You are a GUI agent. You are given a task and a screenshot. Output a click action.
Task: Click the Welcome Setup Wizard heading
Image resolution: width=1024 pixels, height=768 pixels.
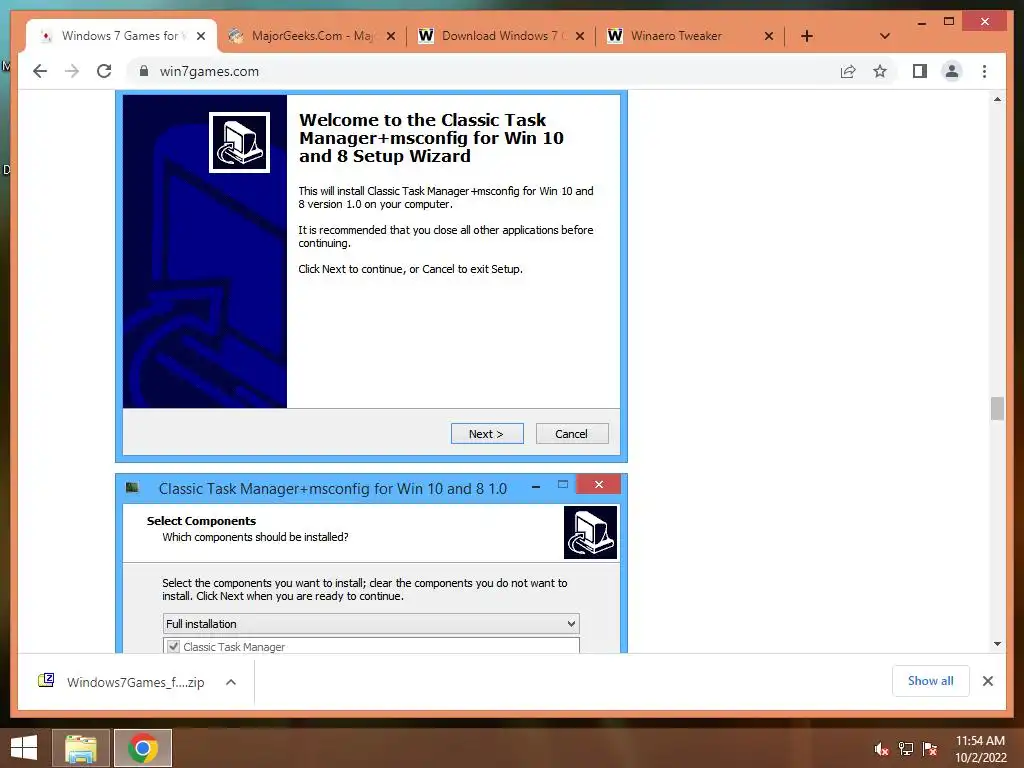pos(431,138)
